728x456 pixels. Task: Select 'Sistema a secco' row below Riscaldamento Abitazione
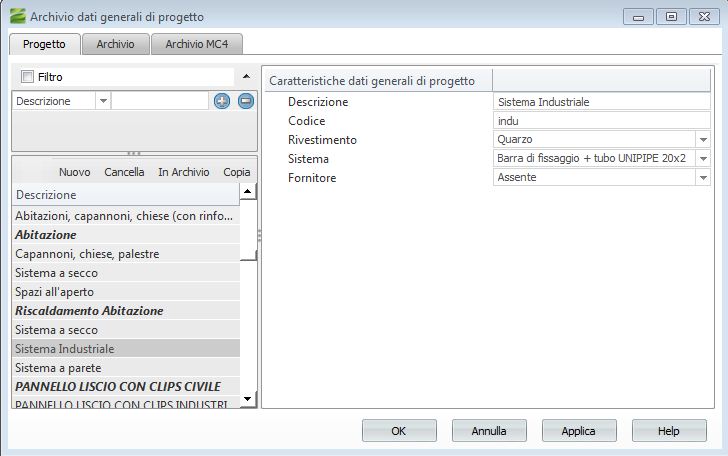(125, 330)
